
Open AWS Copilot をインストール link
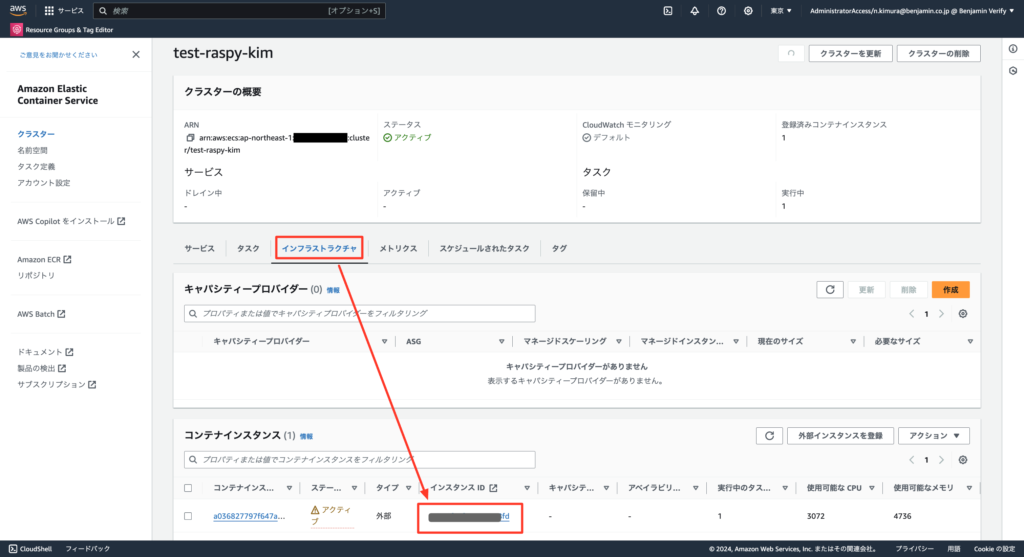pos(71,221)
